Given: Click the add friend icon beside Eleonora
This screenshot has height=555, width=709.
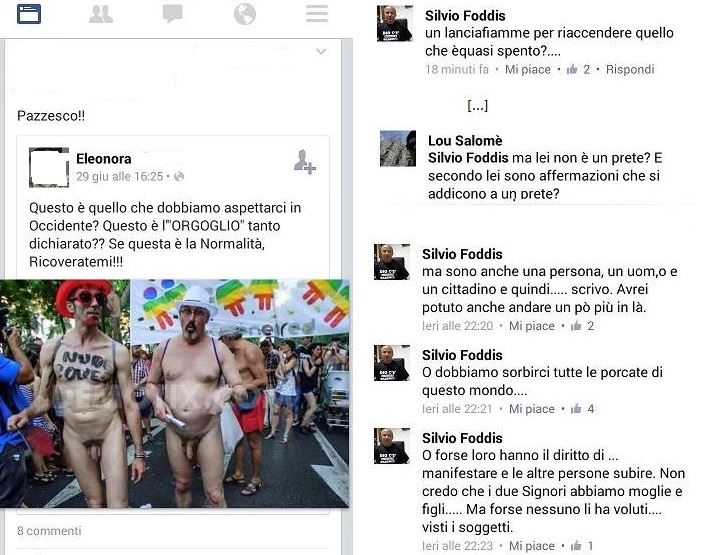Looking at the screenshot, I should pyautogui.click(x=304, y=161).
